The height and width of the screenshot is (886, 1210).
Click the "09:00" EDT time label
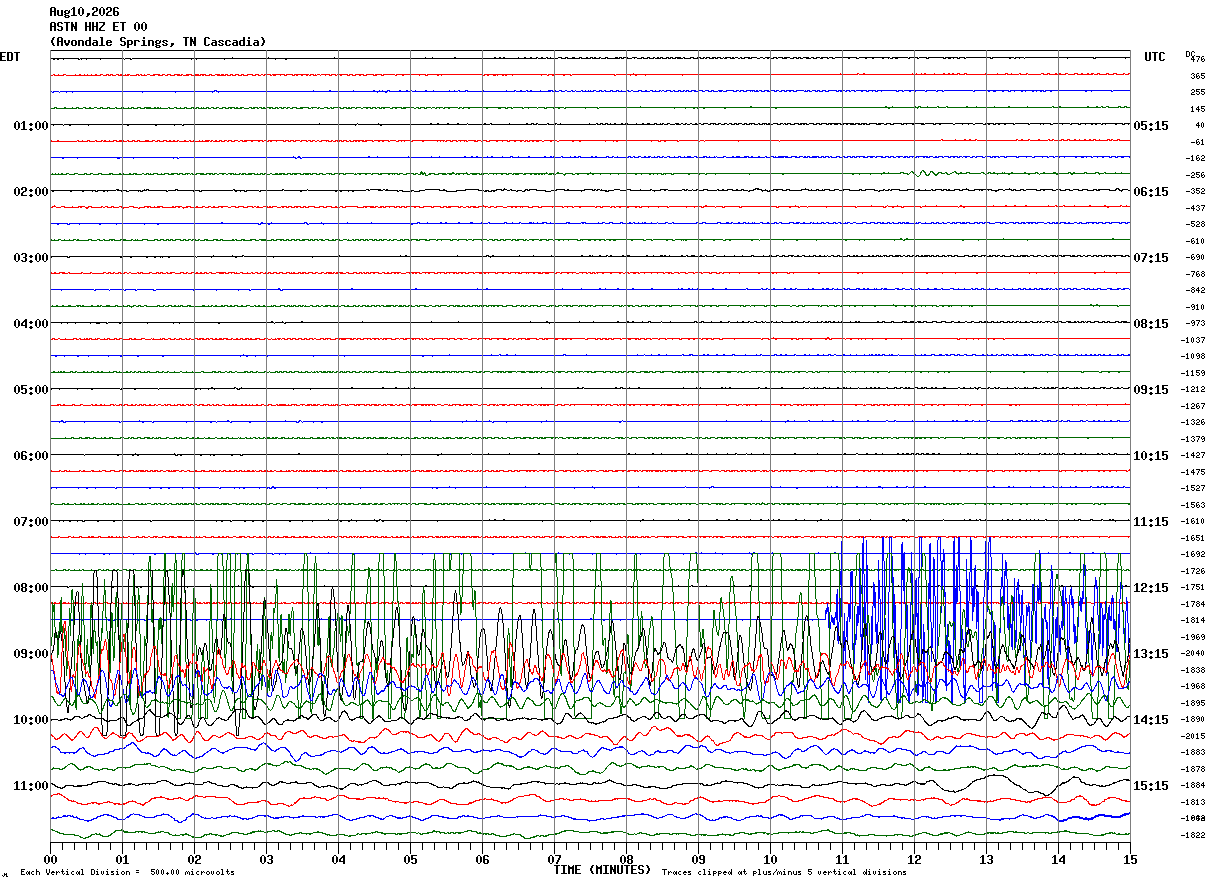30,654
